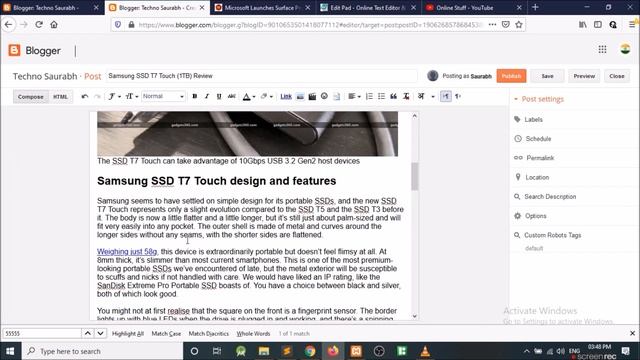Screen dimensions: 640x360
Task: Click the editor scroll down arrow
Action: [415, 316]
